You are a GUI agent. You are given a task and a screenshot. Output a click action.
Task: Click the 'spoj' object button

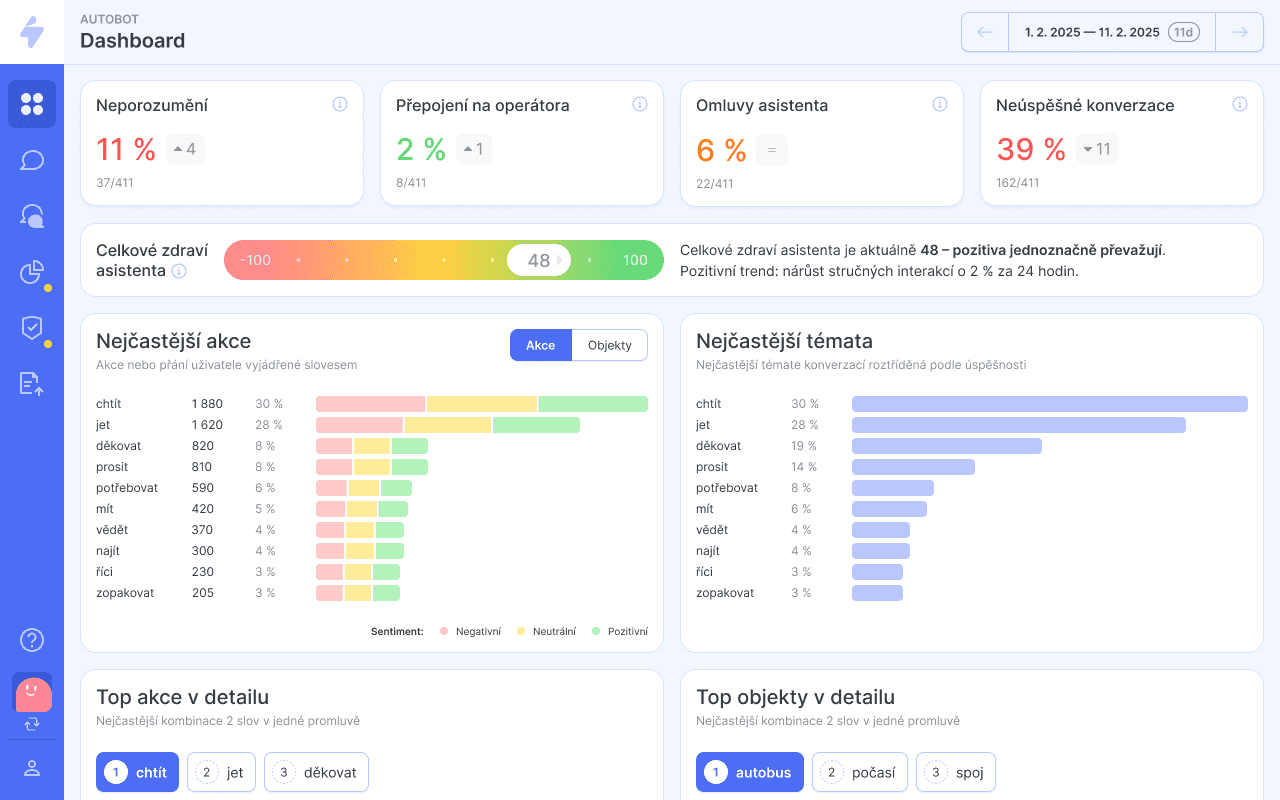(x=955, y=772)
